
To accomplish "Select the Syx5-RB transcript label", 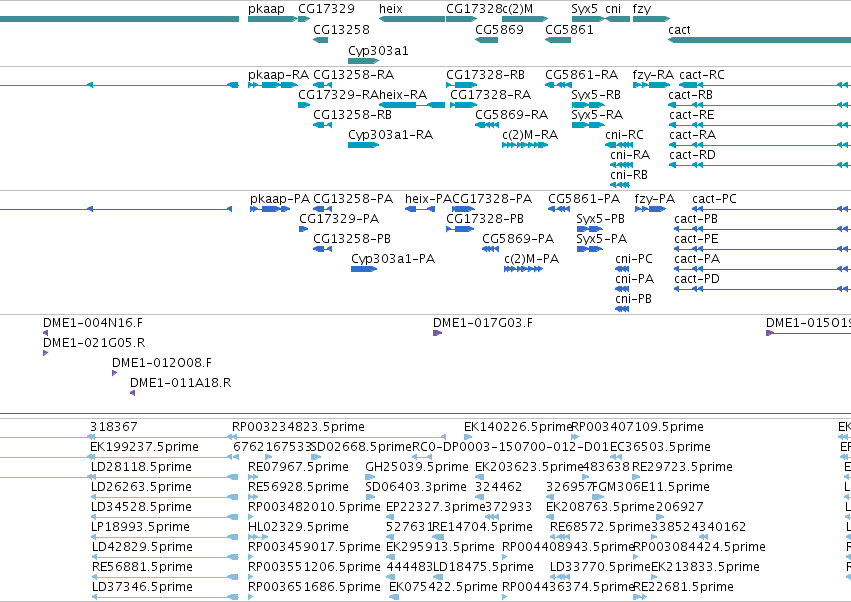I will 596,95.
